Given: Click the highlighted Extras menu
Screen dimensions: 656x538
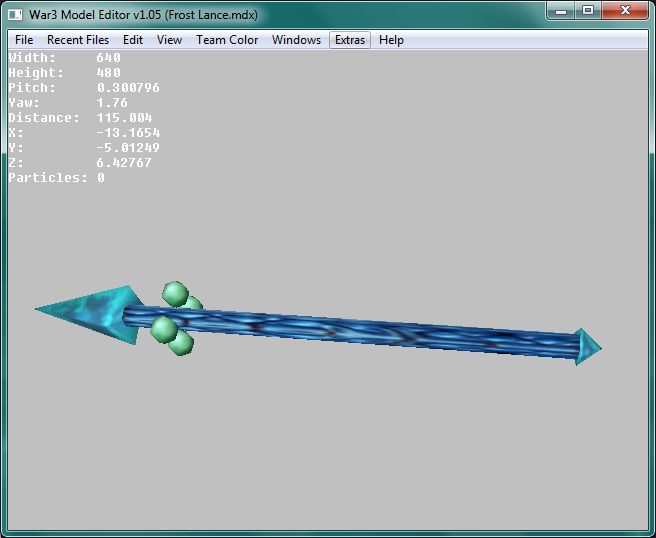Looking at the screenshot, I should [x=350, y=40].
